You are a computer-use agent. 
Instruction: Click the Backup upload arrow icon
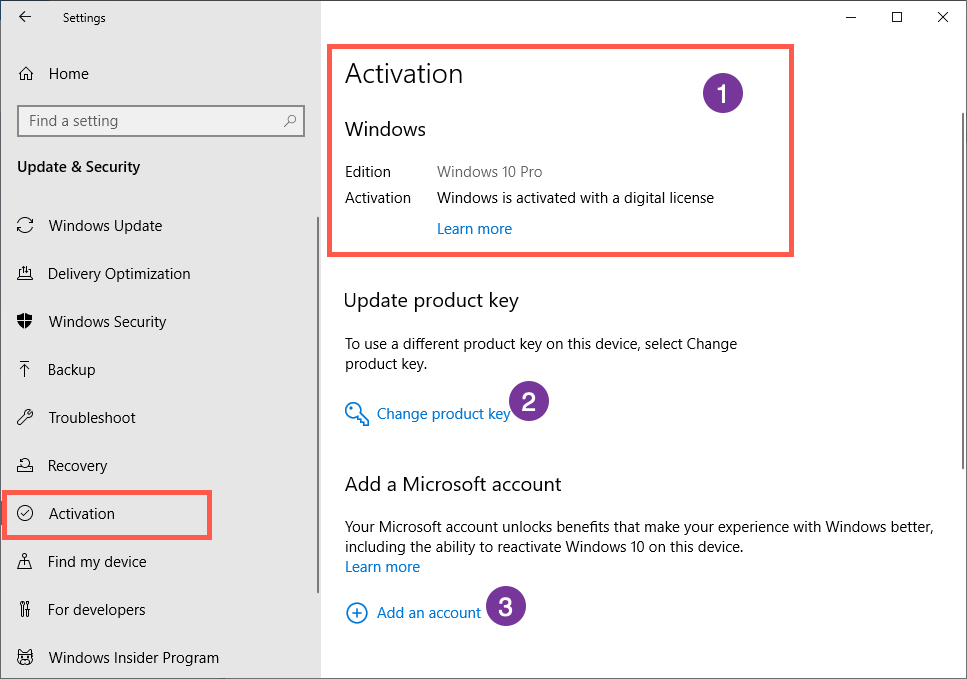tap(27, 370)
